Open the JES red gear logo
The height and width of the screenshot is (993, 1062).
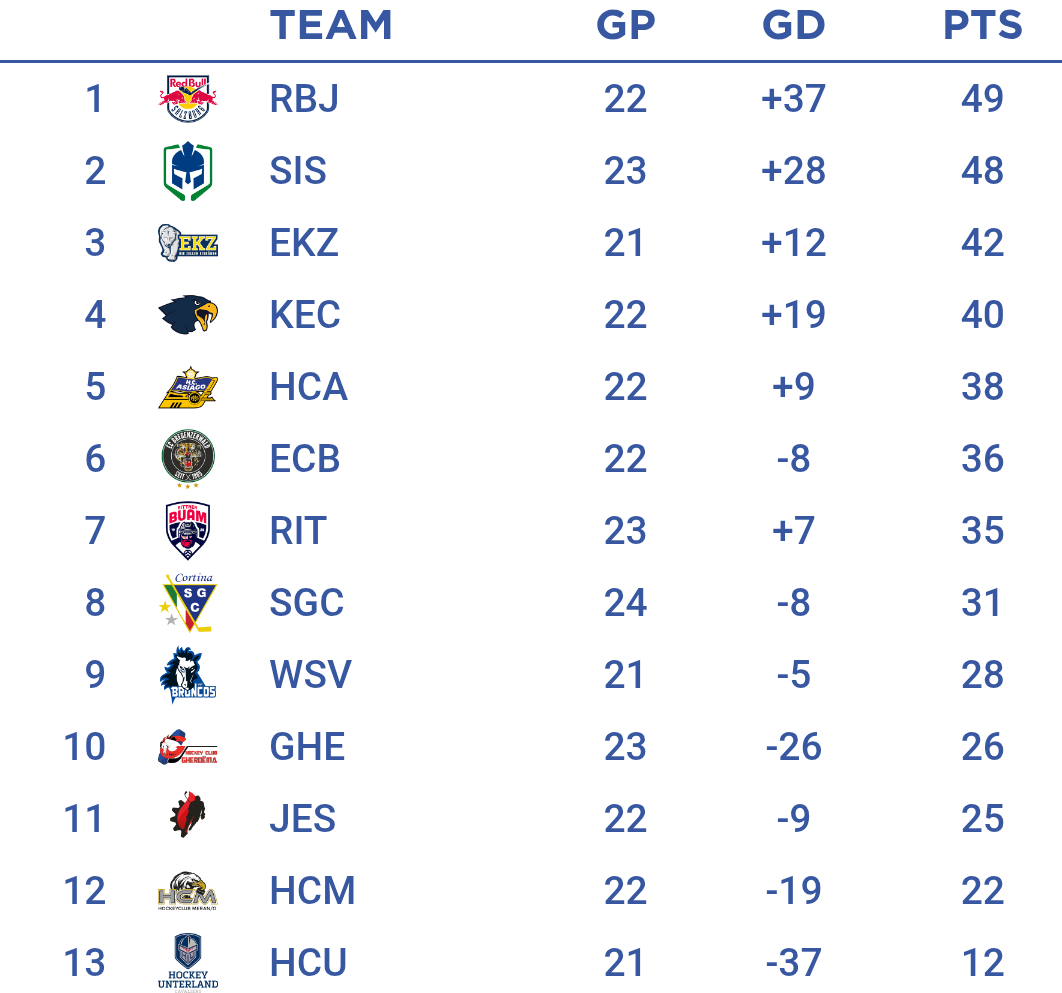click(188, 814)
